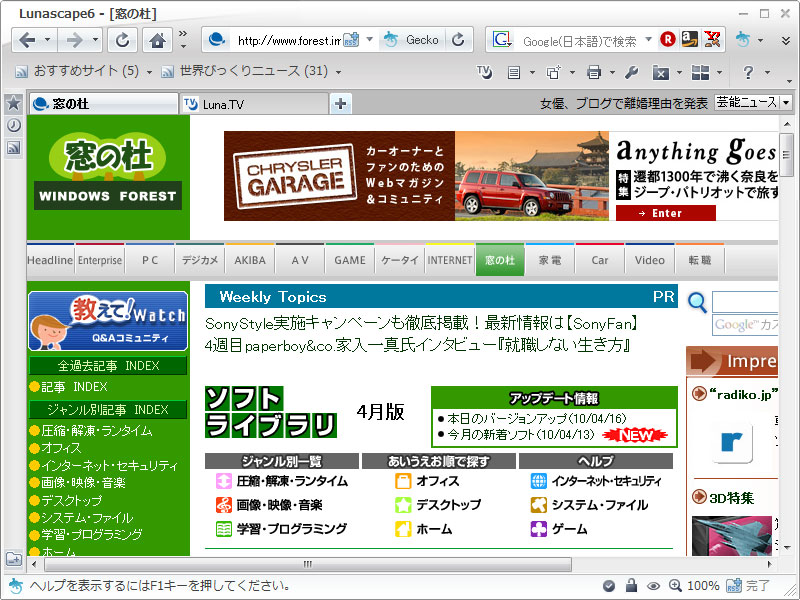The height and width of the screenshot is (600, 800).
Task: Open the favorites star sidebar icon
Action: [x=13, y=103]
